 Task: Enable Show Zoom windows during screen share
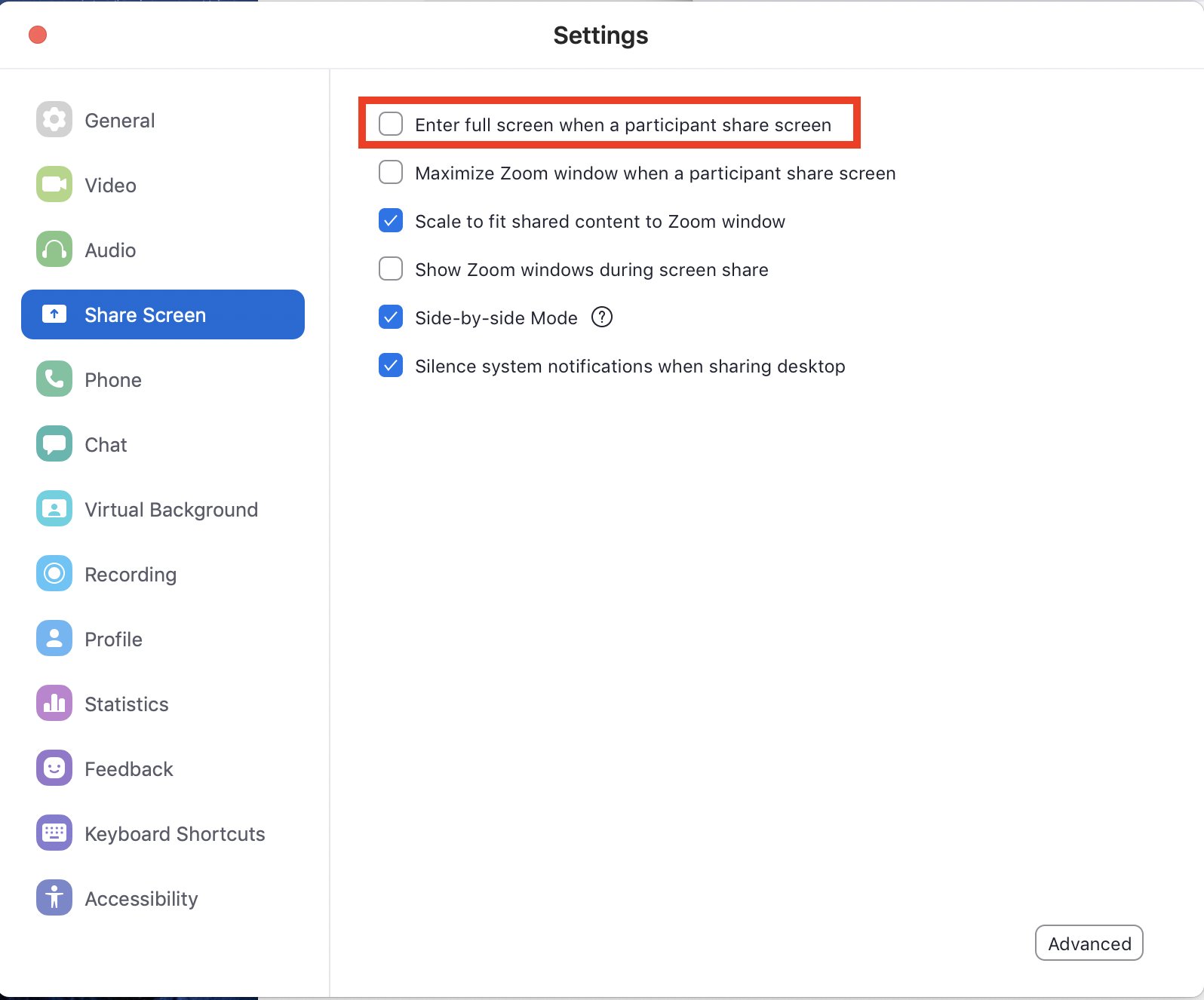pos(391,268)
